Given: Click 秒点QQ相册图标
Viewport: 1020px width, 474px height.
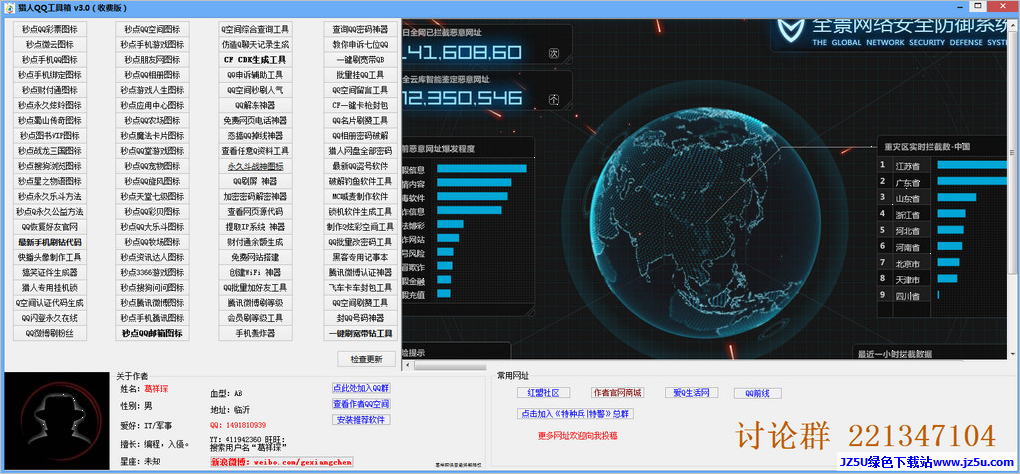Looking at the screenshot, I should [152, 75].
